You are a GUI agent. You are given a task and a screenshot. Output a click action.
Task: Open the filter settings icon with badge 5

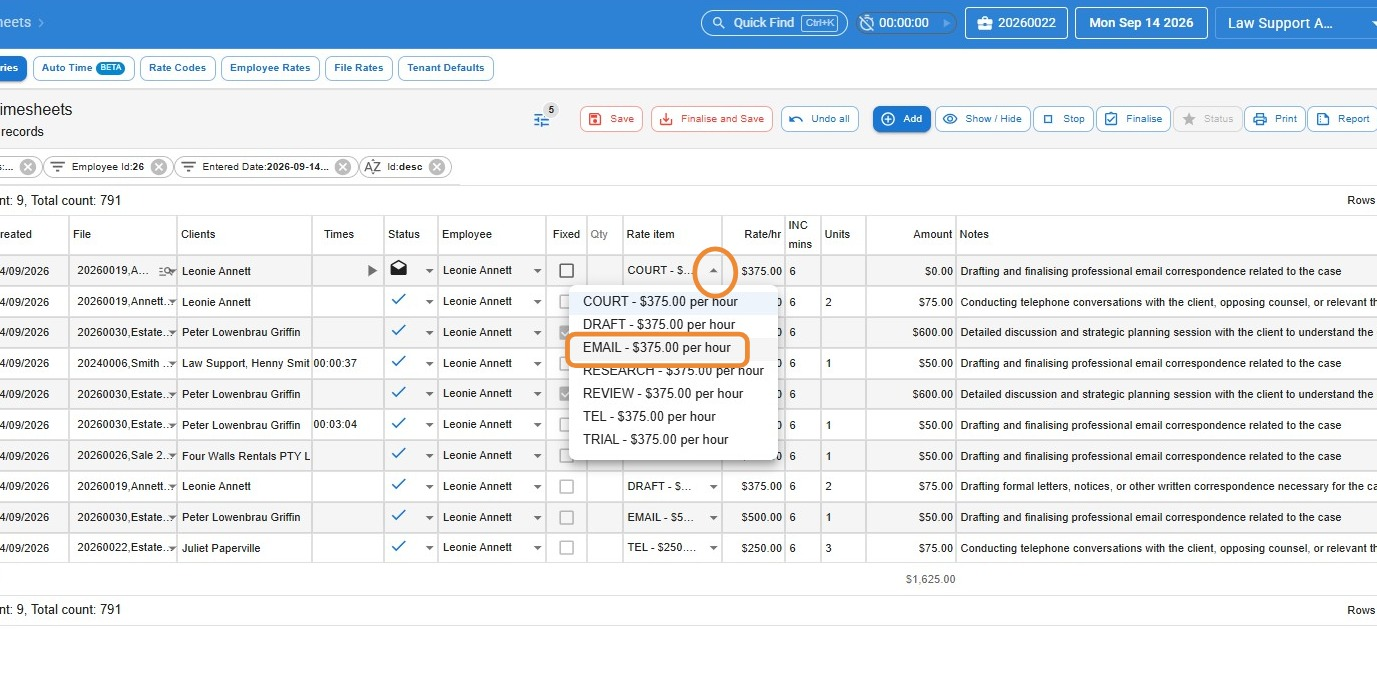pyautogui.click(x=542, y=119)
